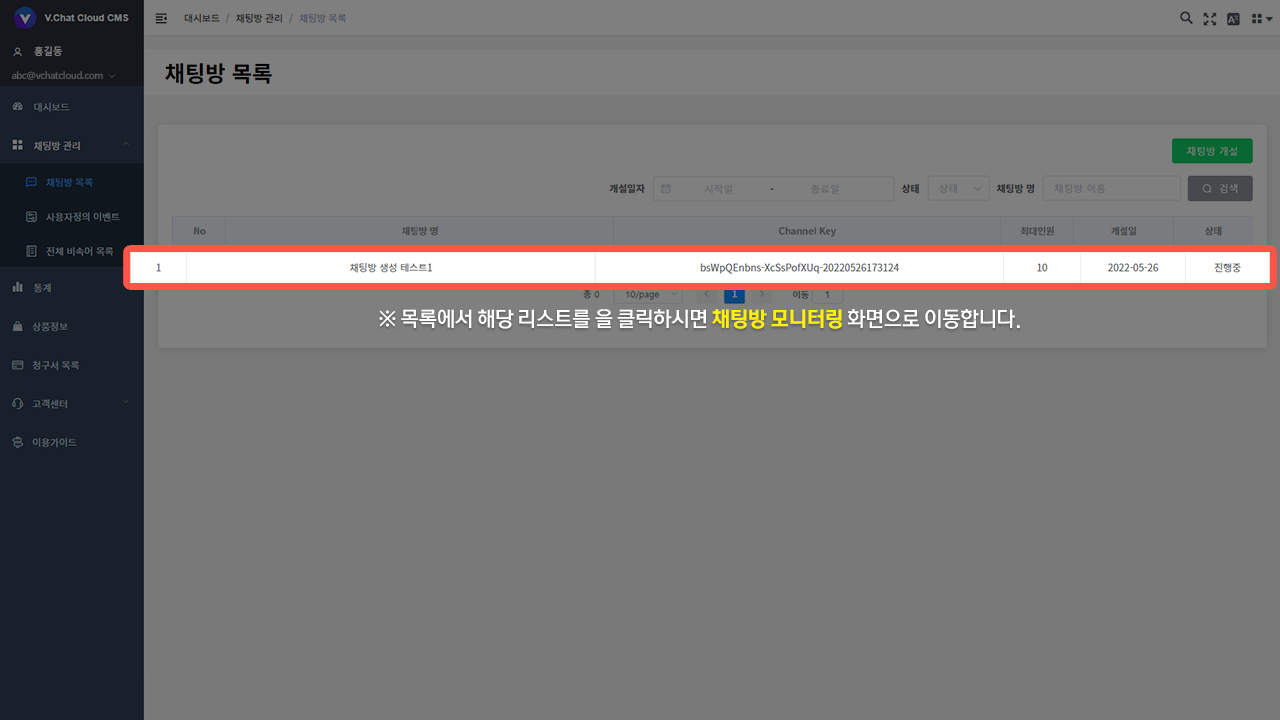Click the 시작일 start date field
Viewport: 1280px width, 720px height.
pos(719,188)
